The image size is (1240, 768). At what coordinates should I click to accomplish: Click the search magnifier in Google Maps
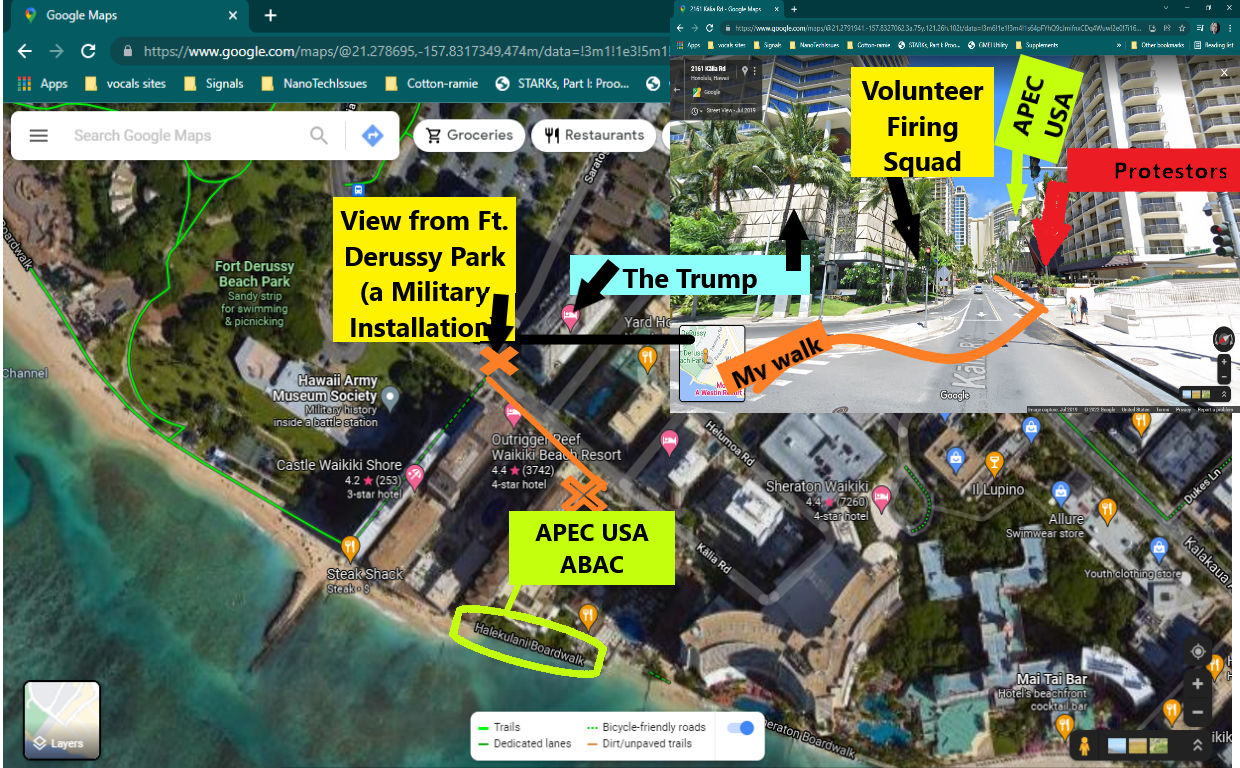(318, 135)
